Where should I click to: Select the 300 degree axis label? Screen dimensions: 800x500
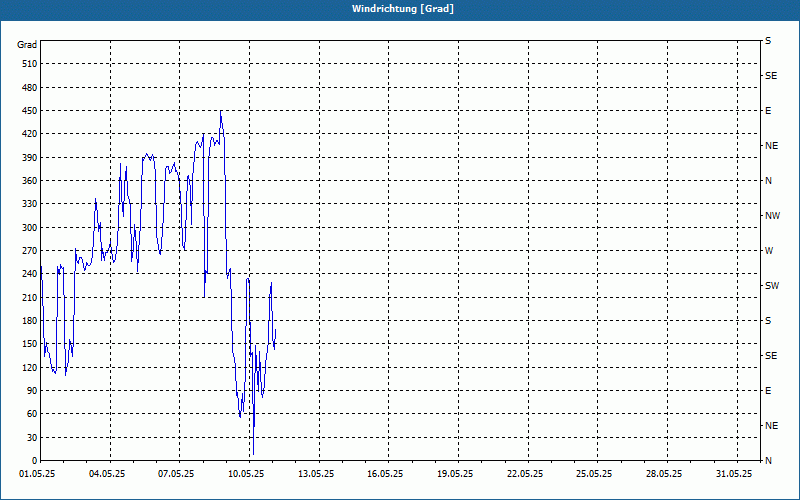[29, 228]
